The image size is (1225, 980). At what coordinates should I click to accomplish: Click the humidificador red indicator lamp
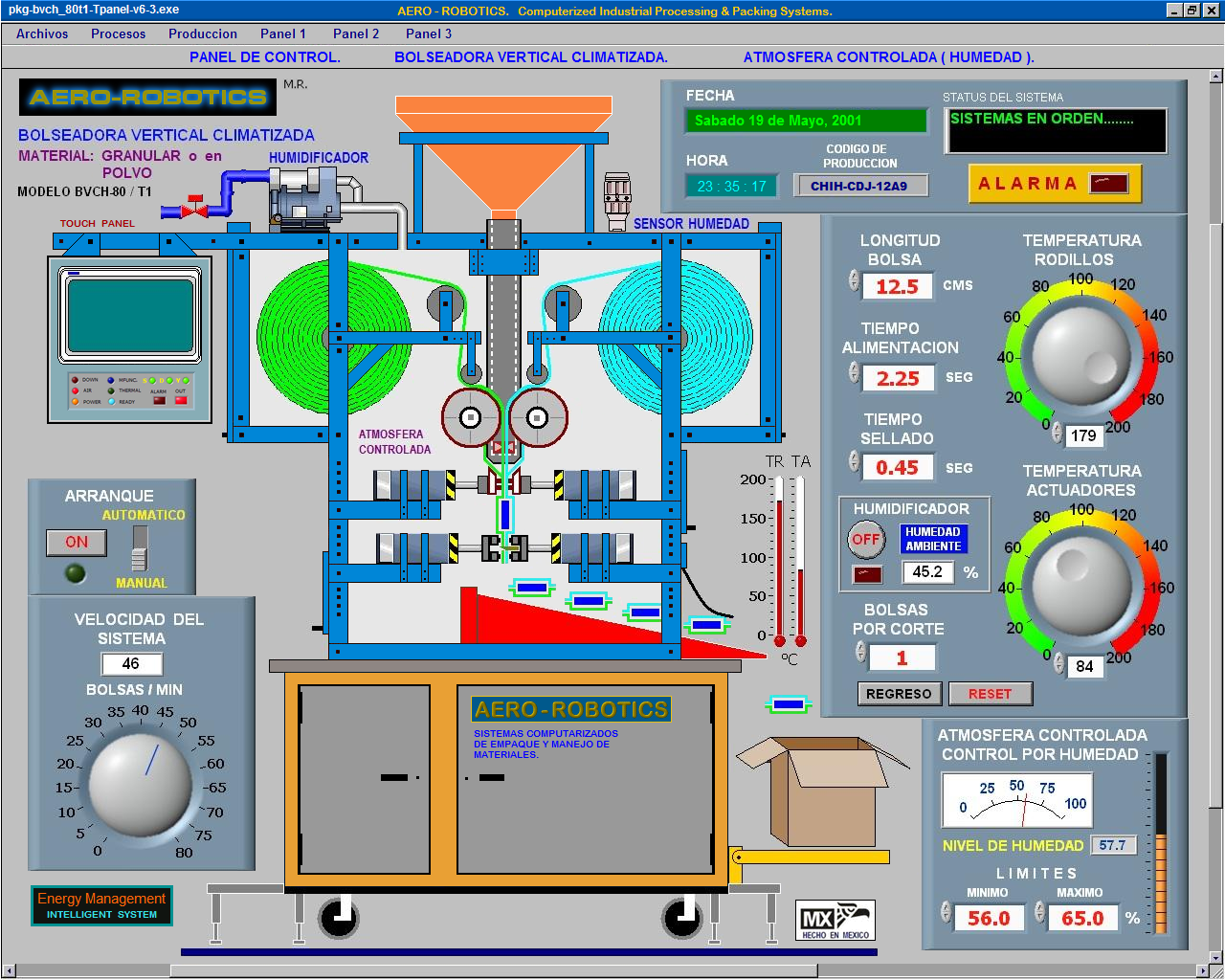[867, 574]
